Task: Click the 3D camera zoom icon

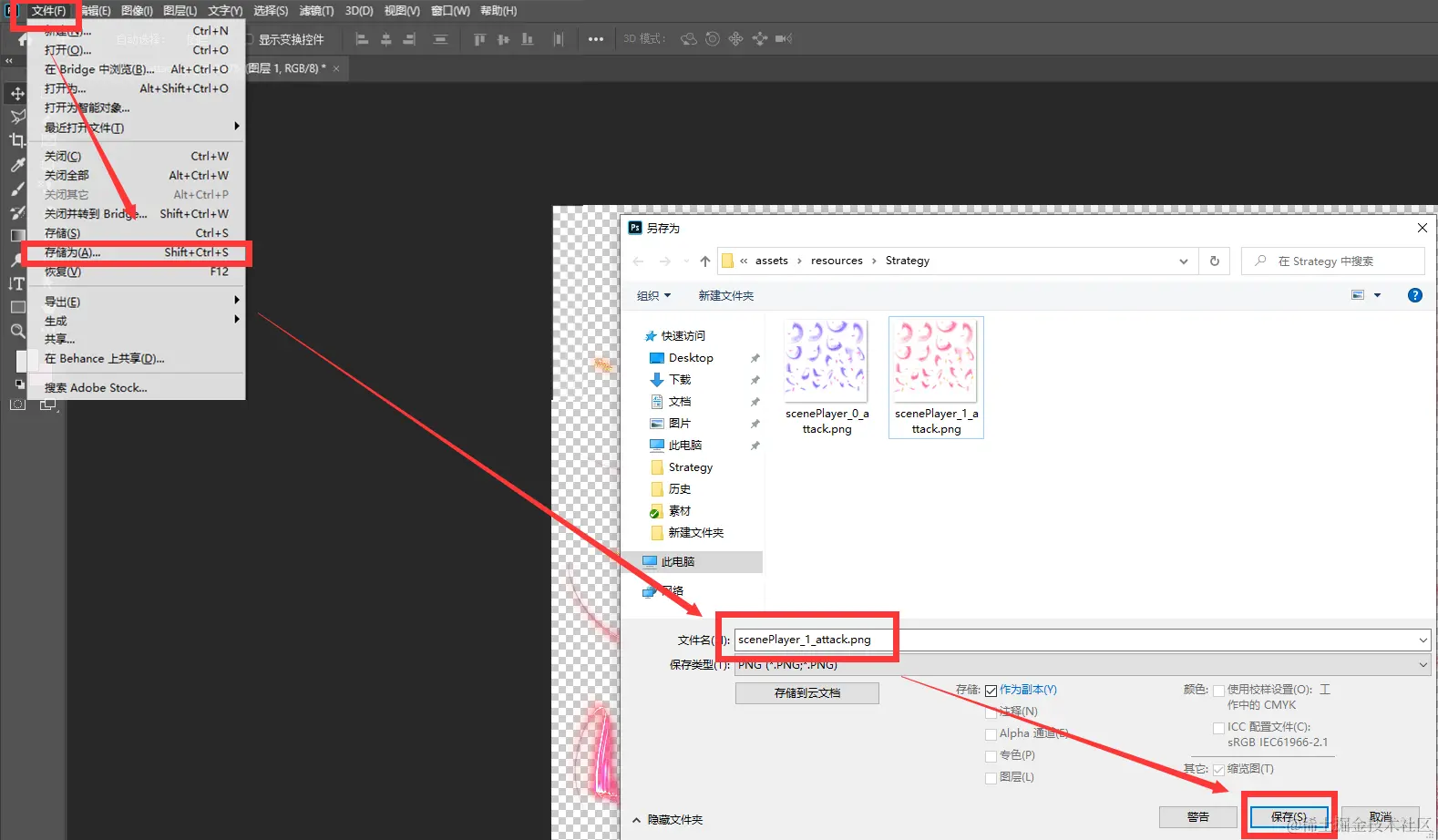Action: (x=784, y=39)
